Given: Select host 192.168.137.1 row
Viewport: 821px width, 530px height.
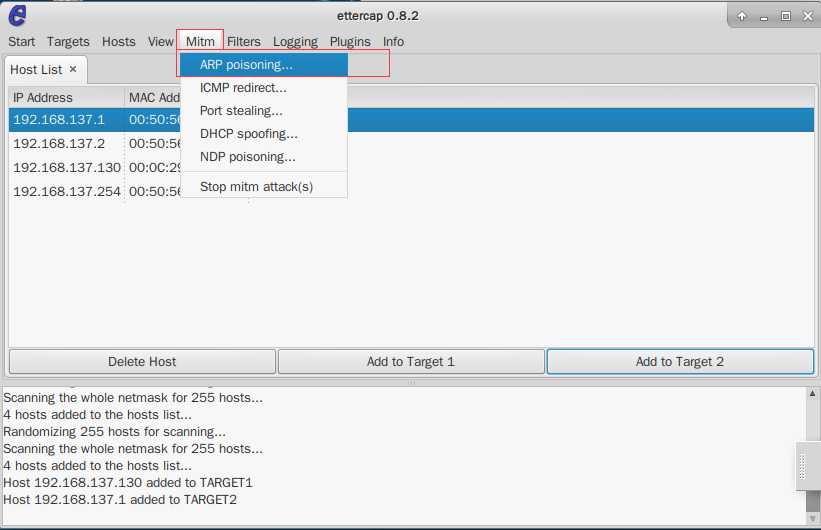Looking at the screenshot, I should tap(411, 119).
